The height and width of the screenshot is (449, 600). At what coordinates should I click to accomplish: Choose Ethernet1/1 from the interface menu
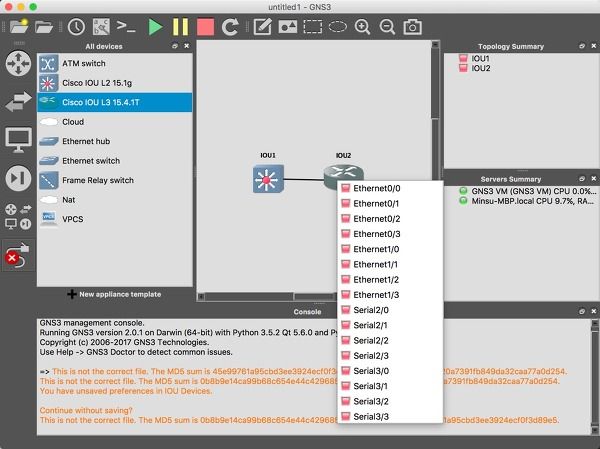[390, 265]
